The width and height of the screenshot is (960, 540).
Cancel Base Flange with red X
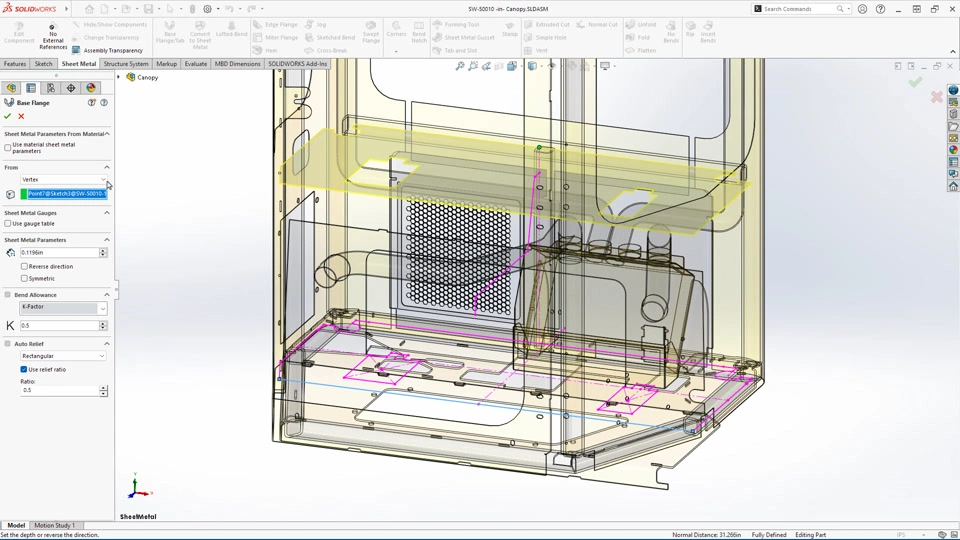[21, 116]
